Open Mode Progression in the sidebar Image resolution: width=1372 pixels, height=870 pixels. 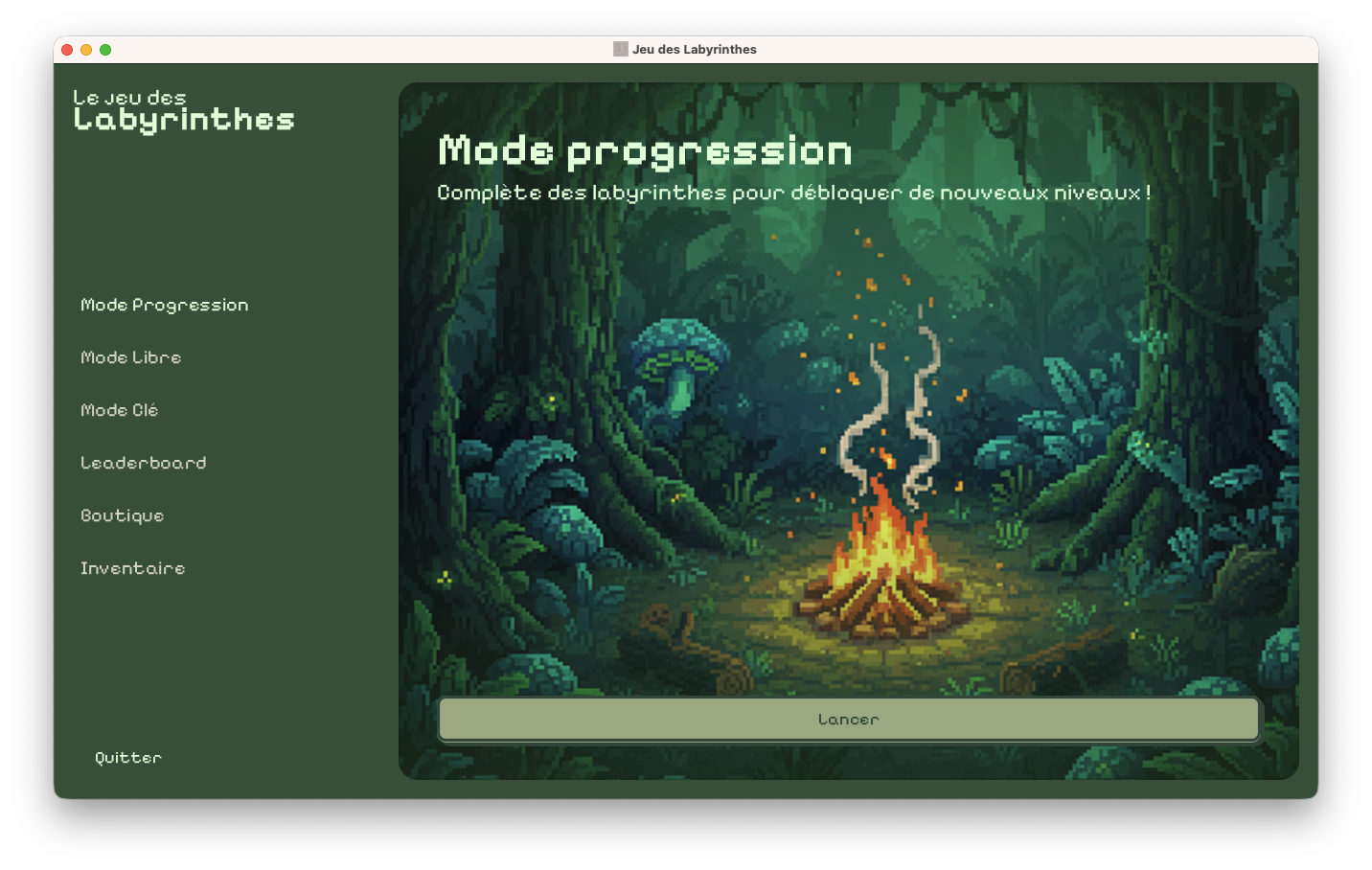coord(164,305)
